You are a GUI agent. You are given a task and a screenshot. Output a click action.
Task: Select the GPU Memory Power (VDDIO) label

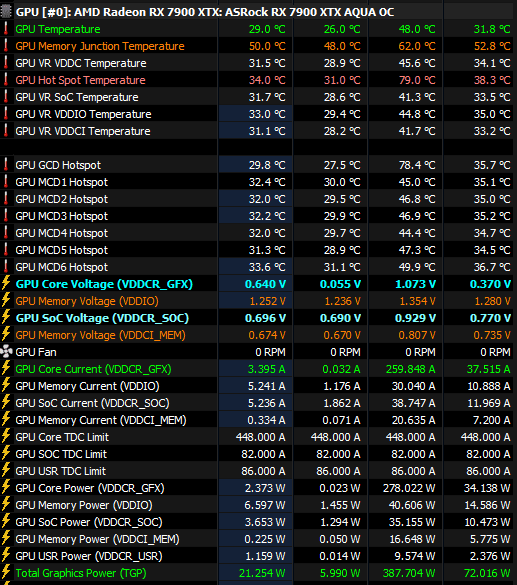click(84, 505)
